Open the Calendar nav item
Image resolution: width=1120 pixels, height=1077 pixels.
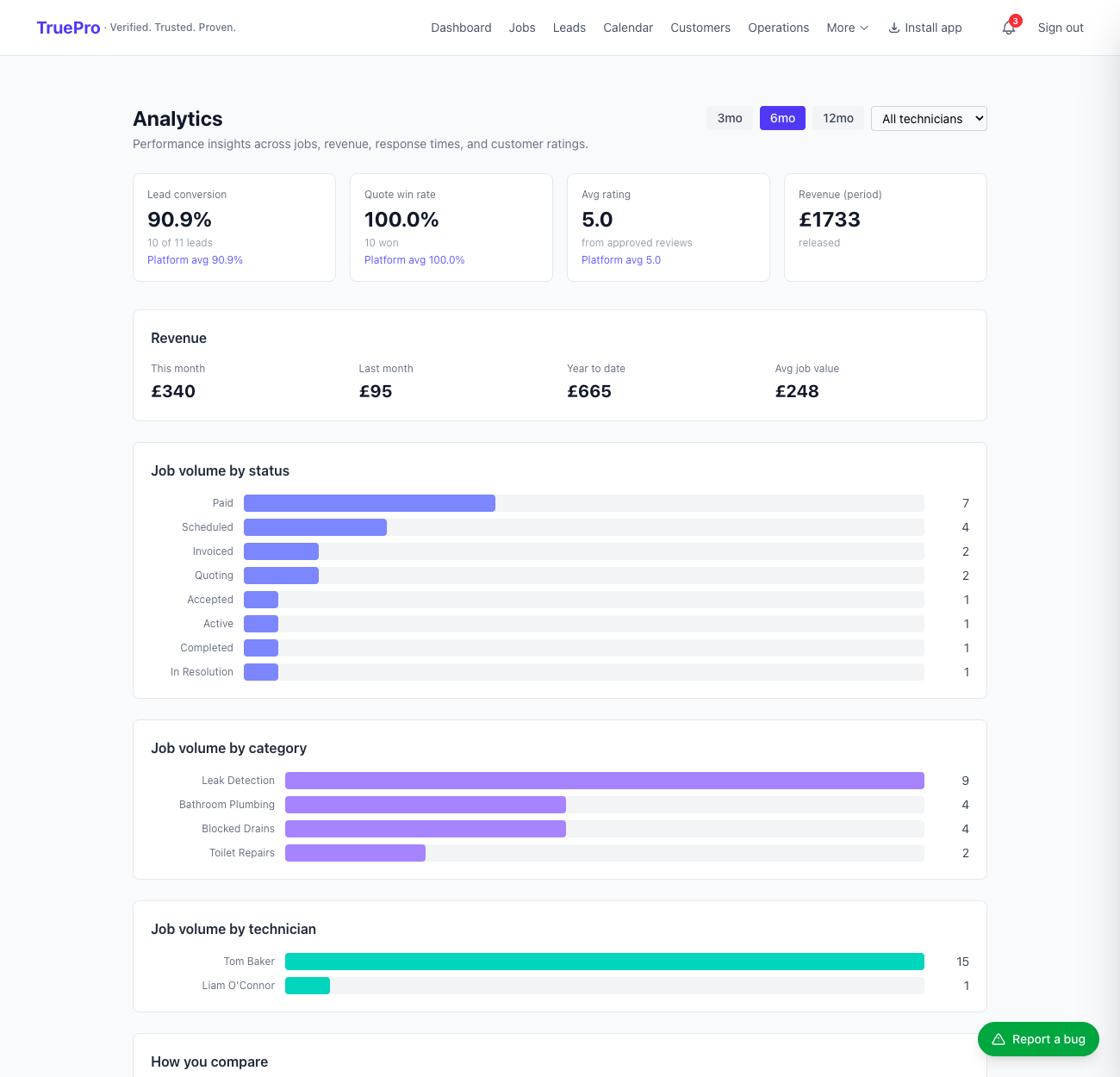[x=628, y=28]
